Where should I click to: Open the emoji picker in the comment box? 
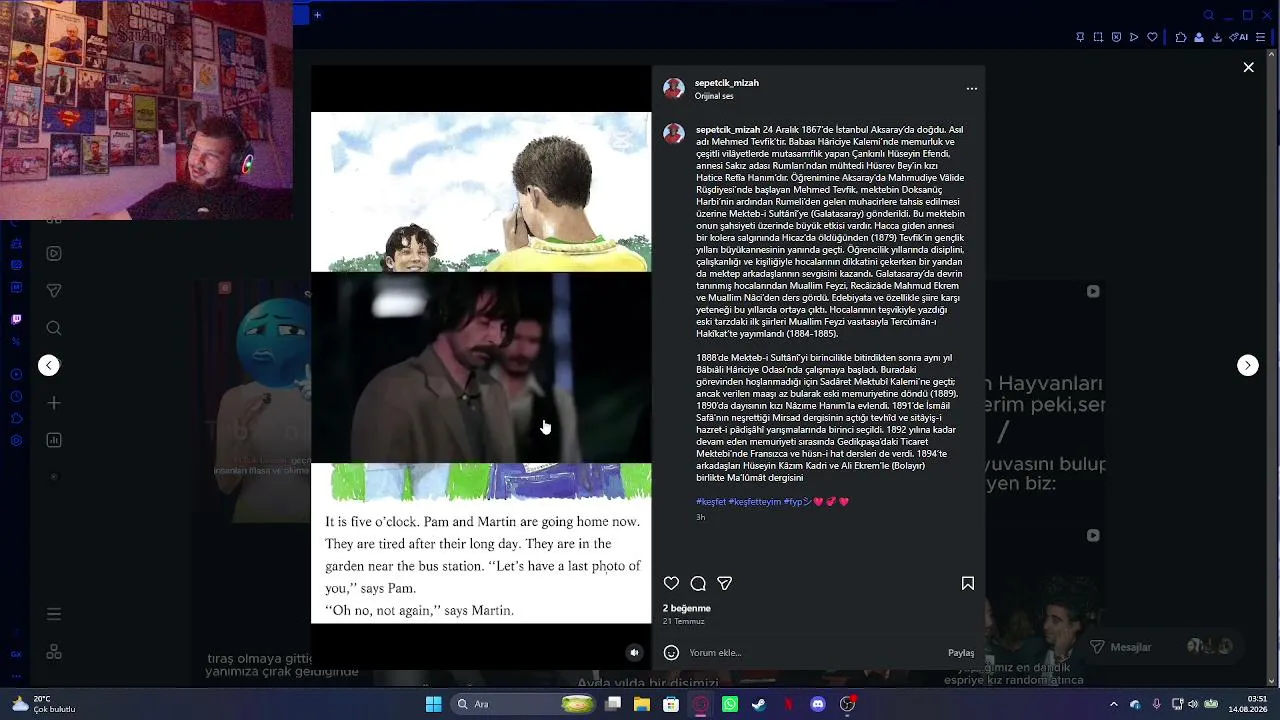point(671,653)
